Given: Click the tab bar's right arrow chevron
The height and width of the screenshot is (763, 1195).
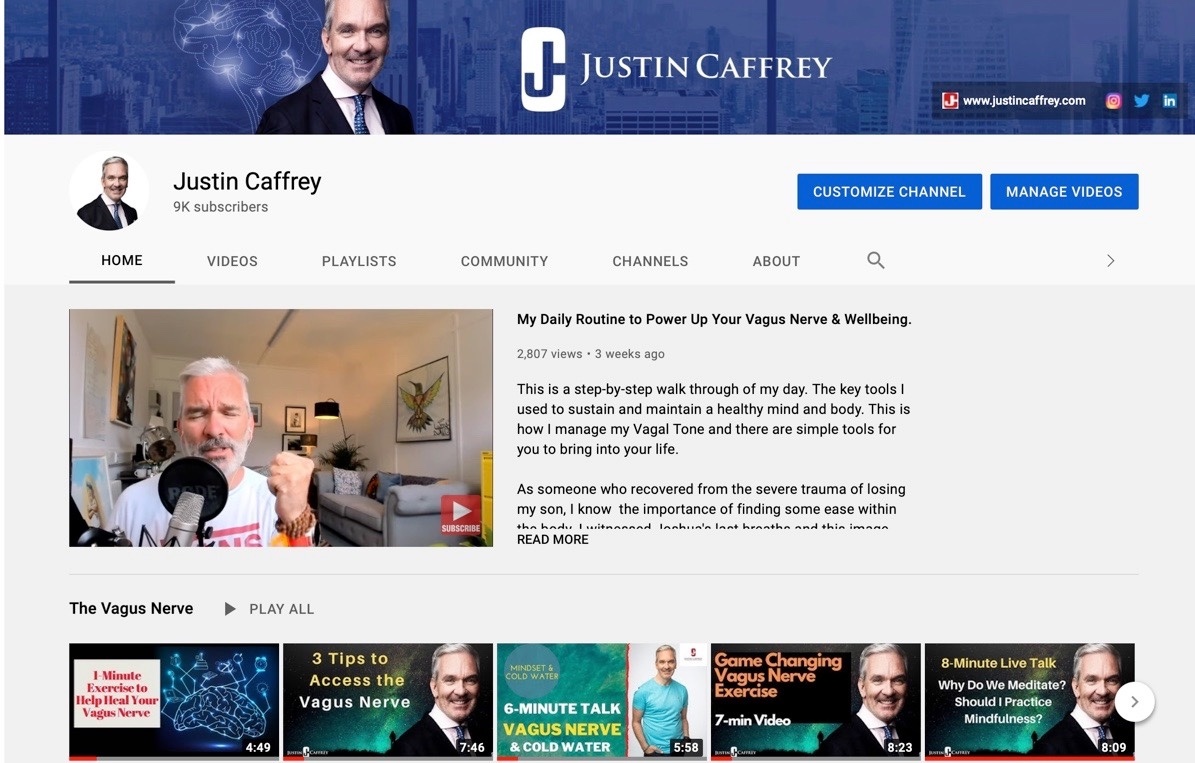Looking at the screenshot, I should pyautogui.click(x=1110, y=261).
